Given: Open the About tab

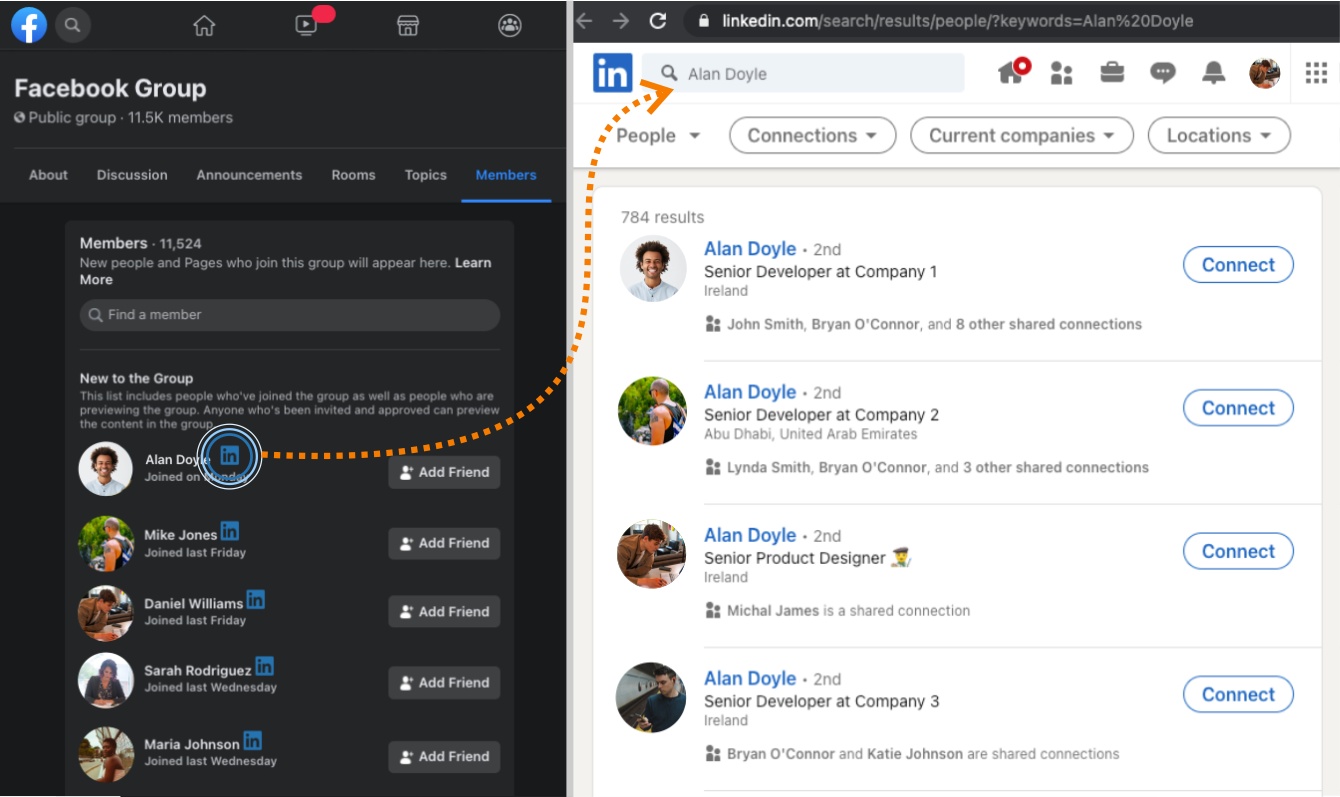Looking at the screenshot, I should (48, 175).
